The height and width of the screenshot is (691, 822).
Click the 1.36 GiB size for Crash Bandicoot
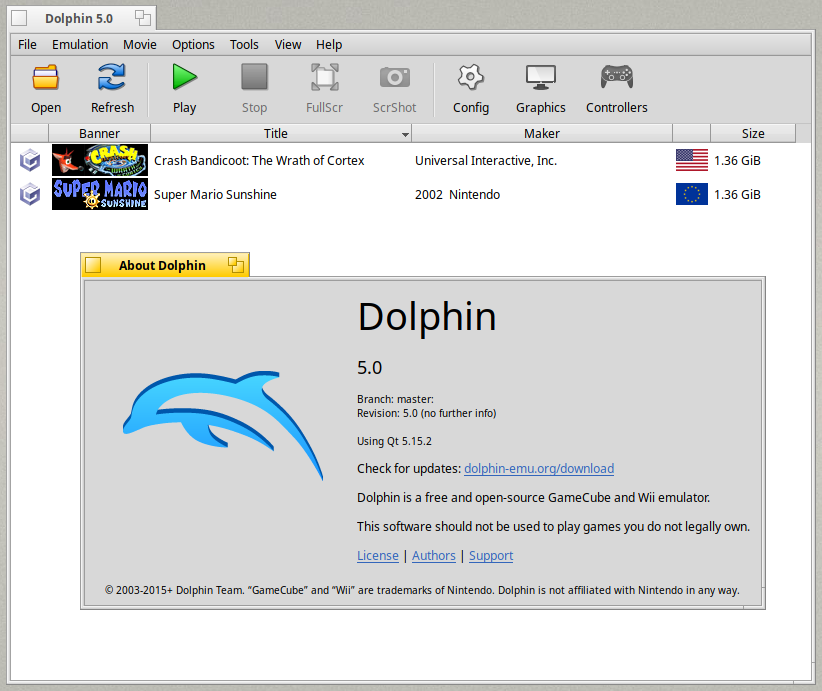click(x=737, y=160)
